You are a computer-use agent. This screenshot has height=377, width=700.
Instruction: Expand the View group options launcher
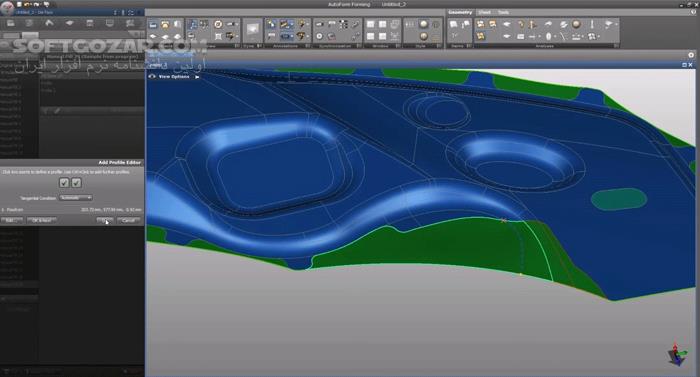[x=237, y=46]
